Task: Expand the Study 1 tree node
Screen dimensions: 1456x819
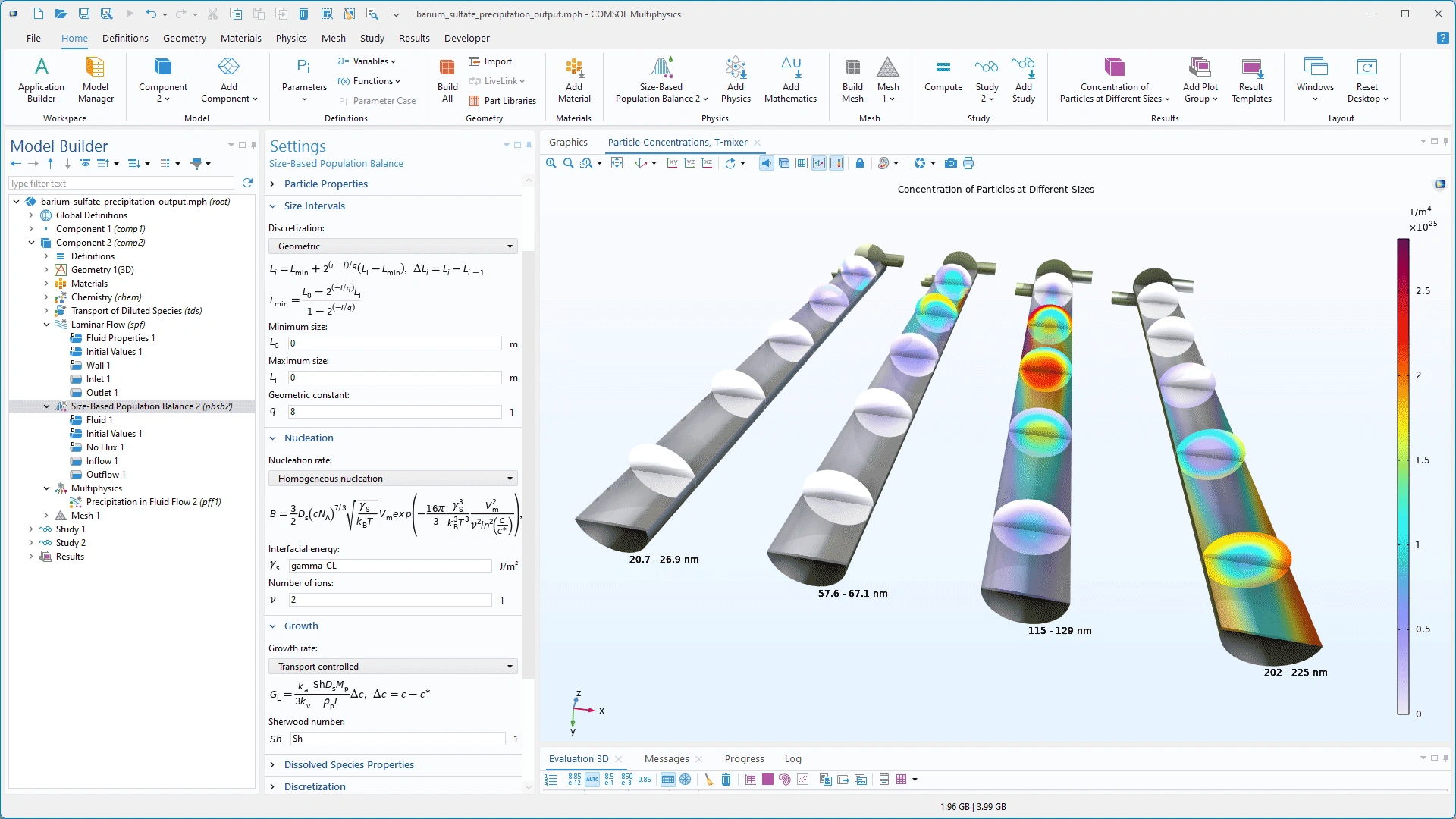Action: (x=31, y=529)
